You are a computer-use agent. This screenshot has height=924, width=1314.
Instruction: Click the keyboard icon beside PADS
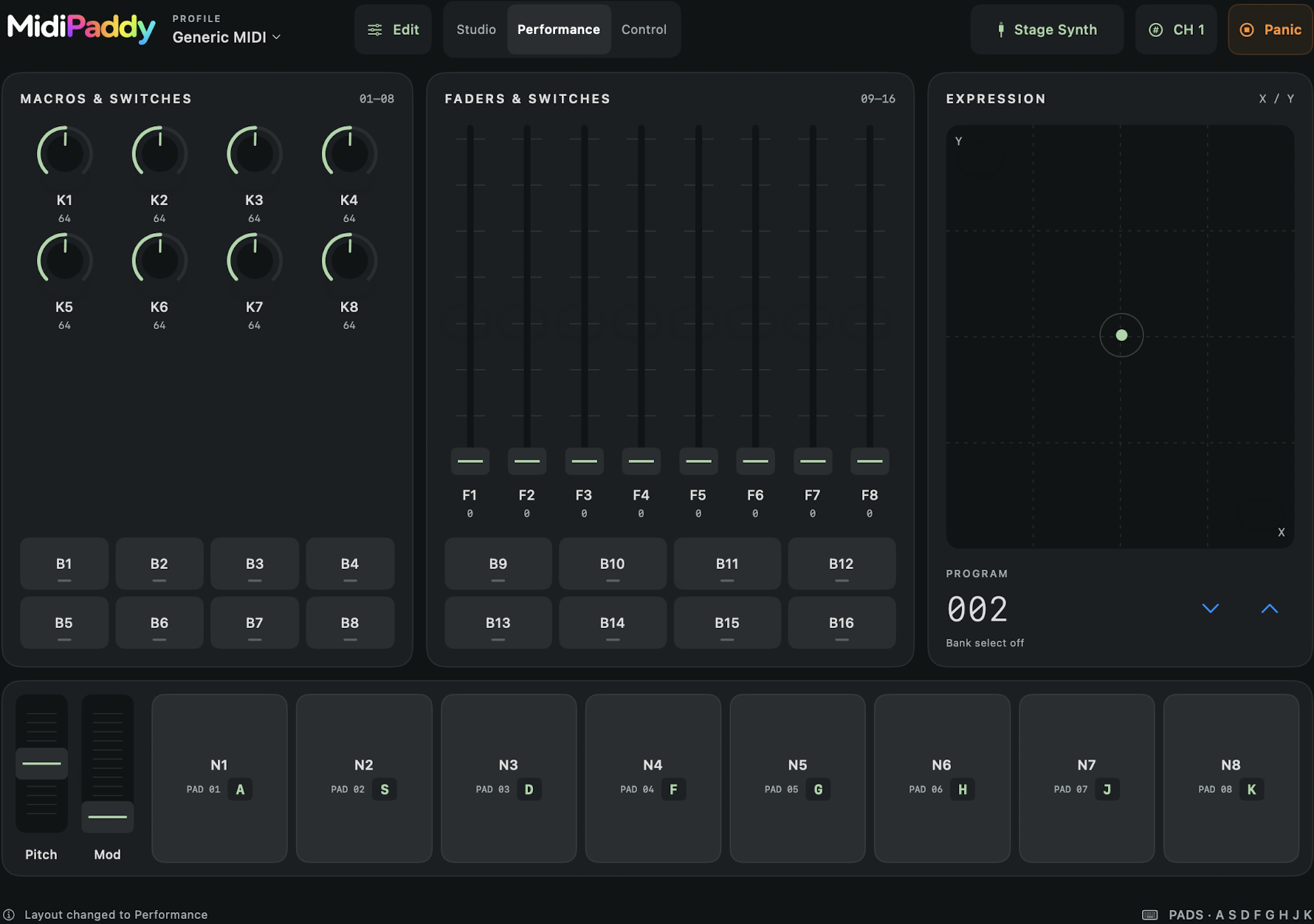point(1150,914)
